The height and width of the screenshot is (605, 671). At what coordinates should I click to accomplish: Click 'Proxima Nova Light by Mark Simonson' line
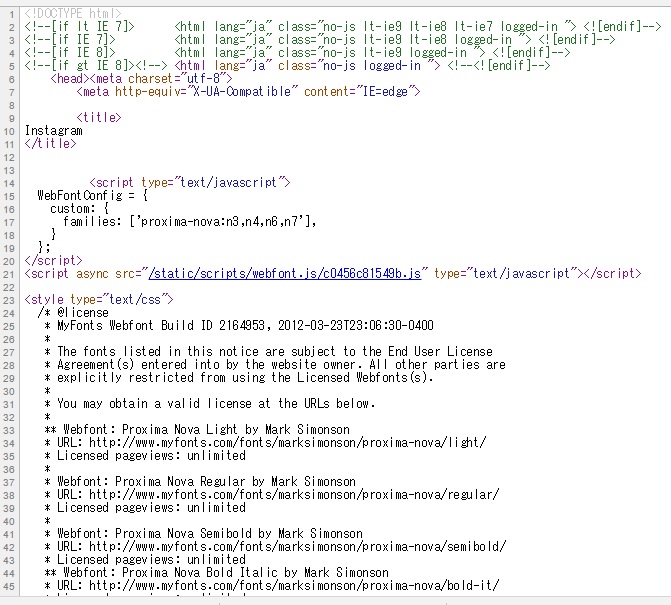click(x=197, y=430)
